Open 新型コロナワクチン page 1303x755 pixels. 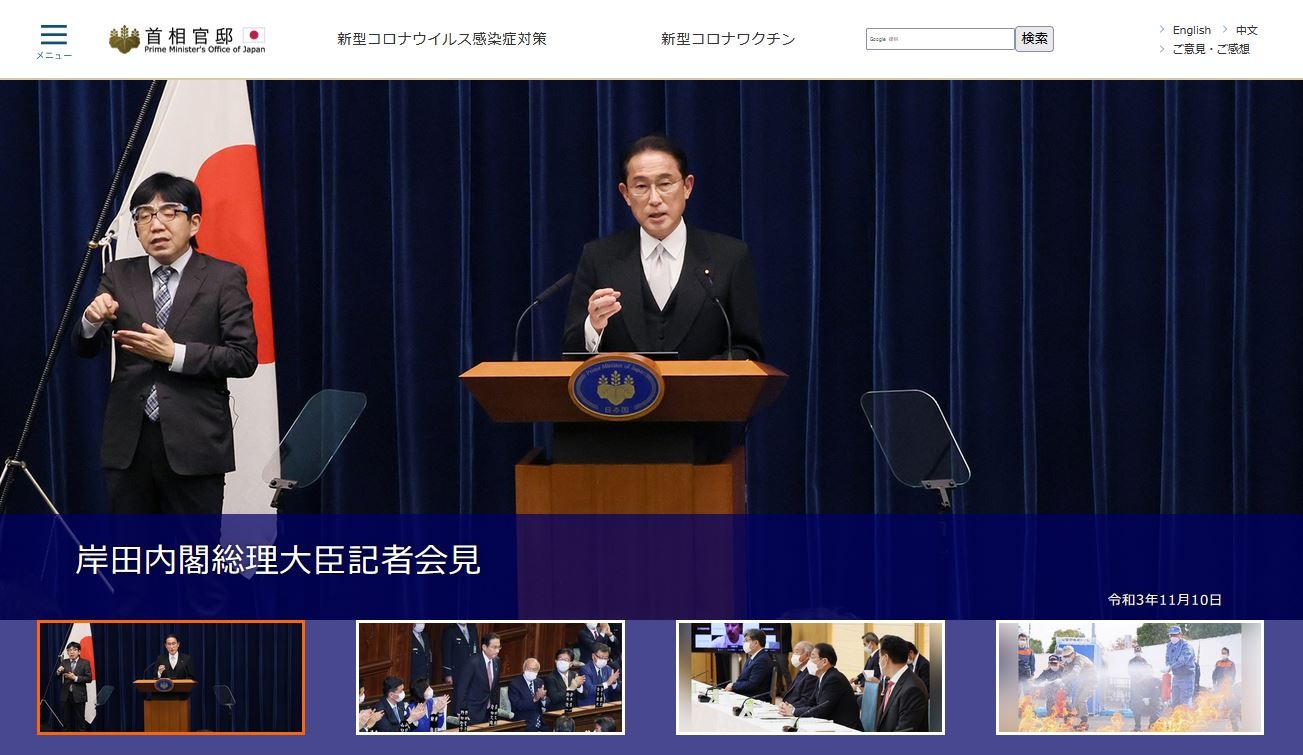coord(728,39)
